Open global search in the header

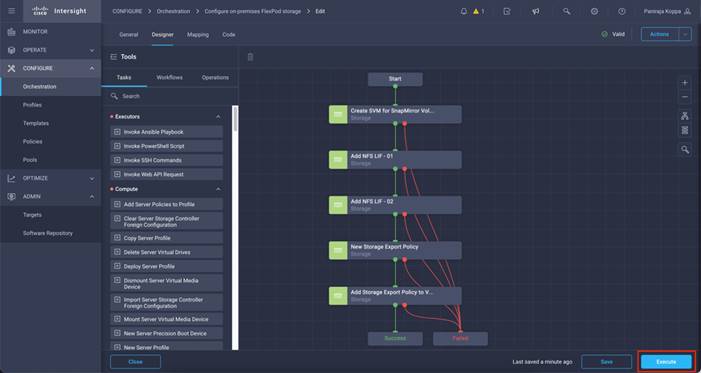[x=566, y=11]
